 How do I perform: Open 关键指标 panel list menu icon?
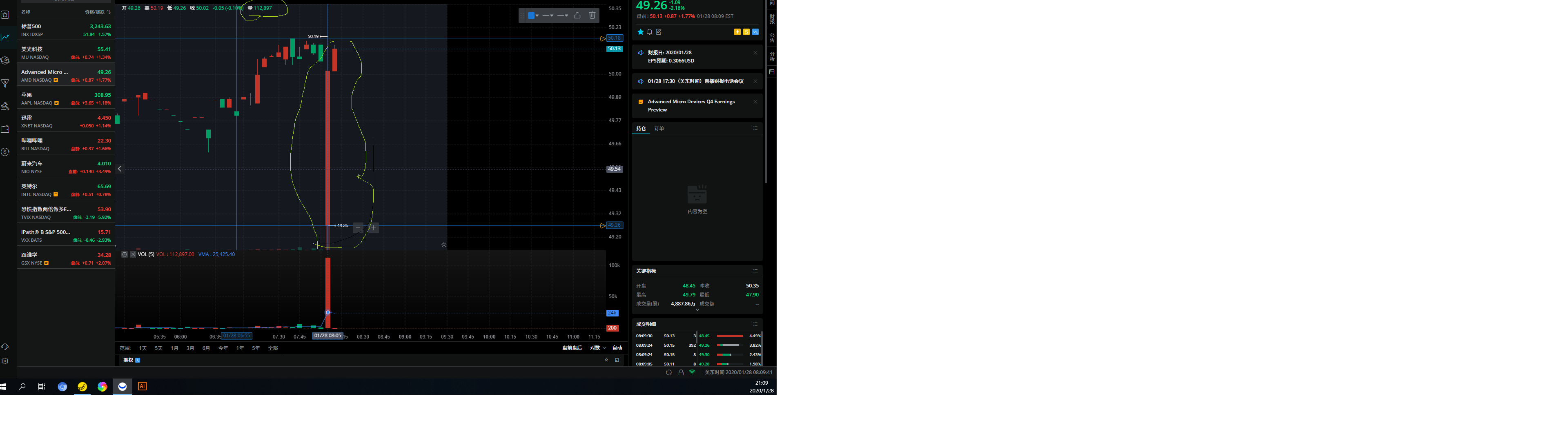(755, 271)
